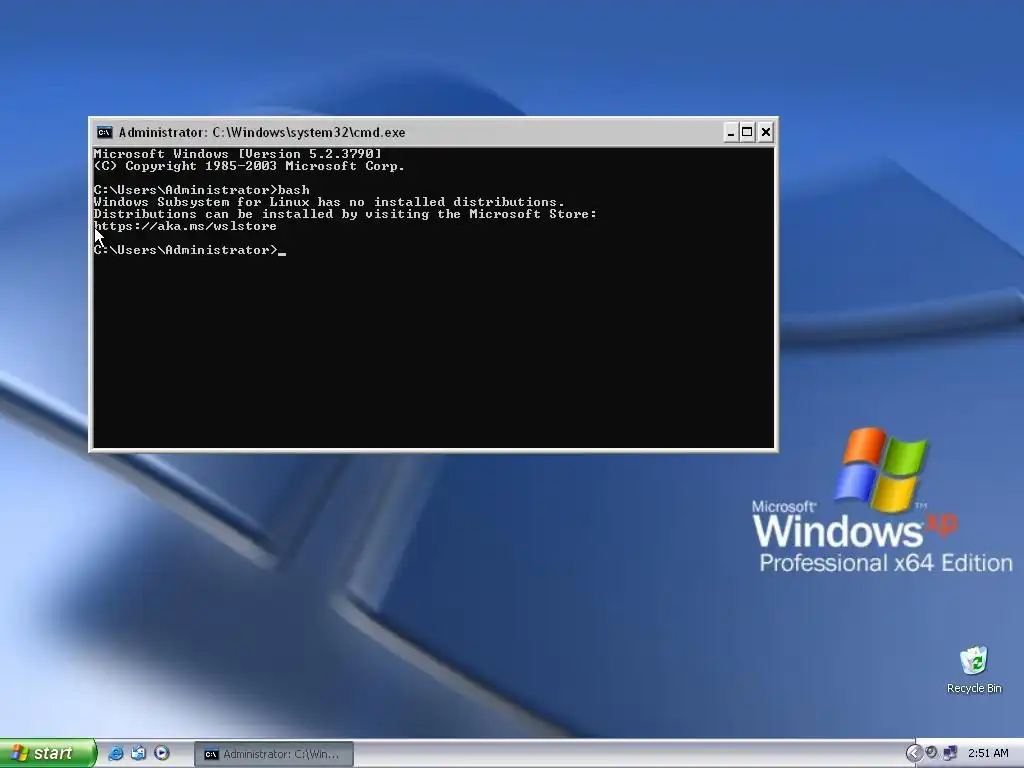Launch Internet Explorer from Quick Launch
Viewport: 1024px width, 768px height.
(116, 753)
